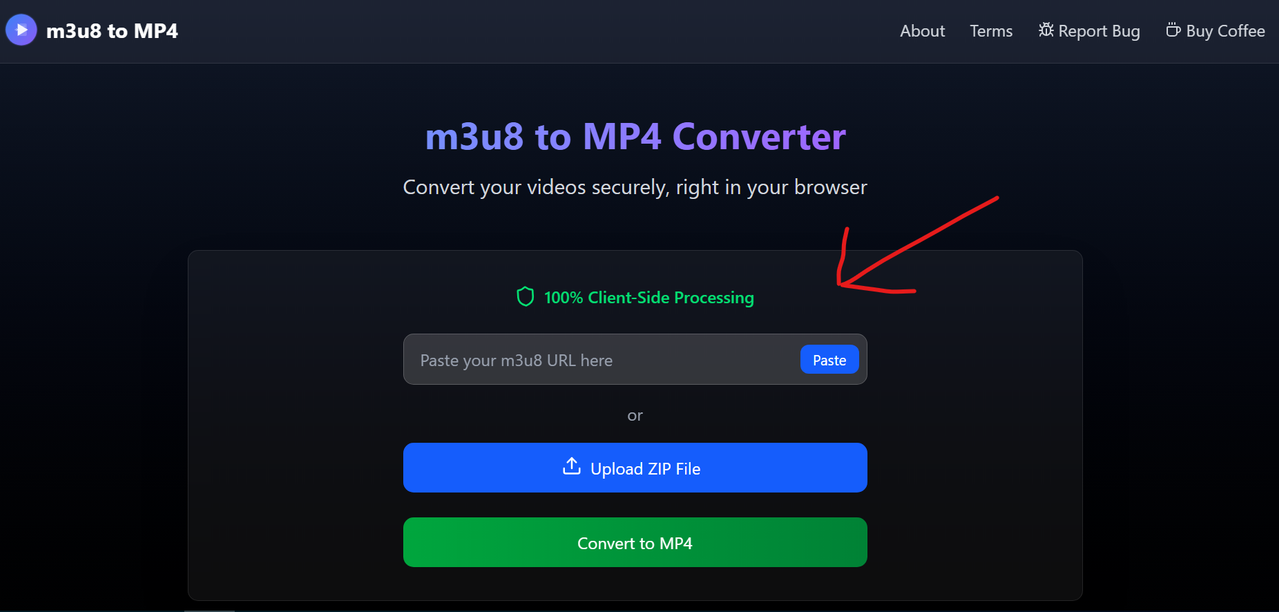Viewport: 1279px width, 612px height.
Task: Click the 100% Client-Side Processing label
Action: (x=649, y=298)
